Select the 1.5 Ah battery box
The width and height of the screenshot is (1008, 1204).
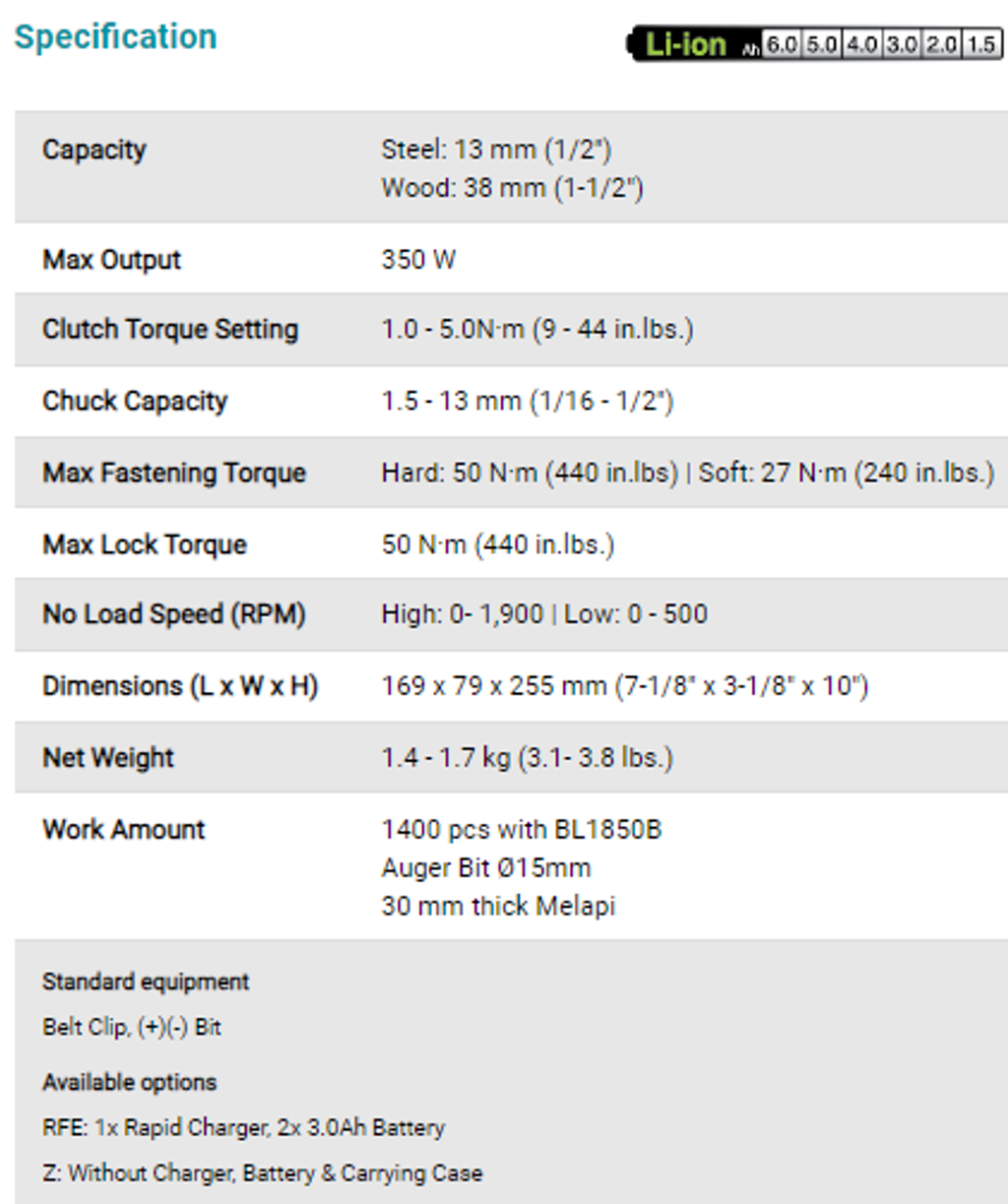click(981, 44)
